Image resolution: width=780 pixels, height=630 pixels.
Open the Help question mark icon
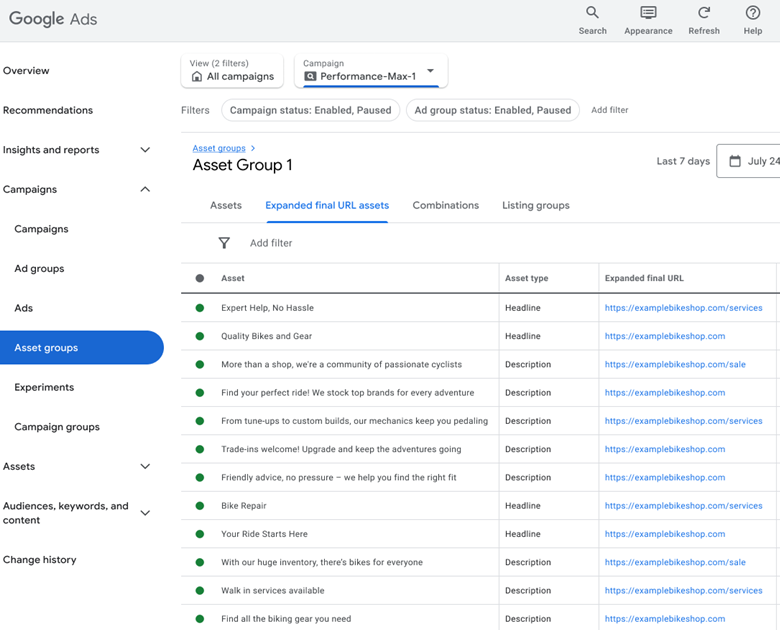tap(753, 13)
